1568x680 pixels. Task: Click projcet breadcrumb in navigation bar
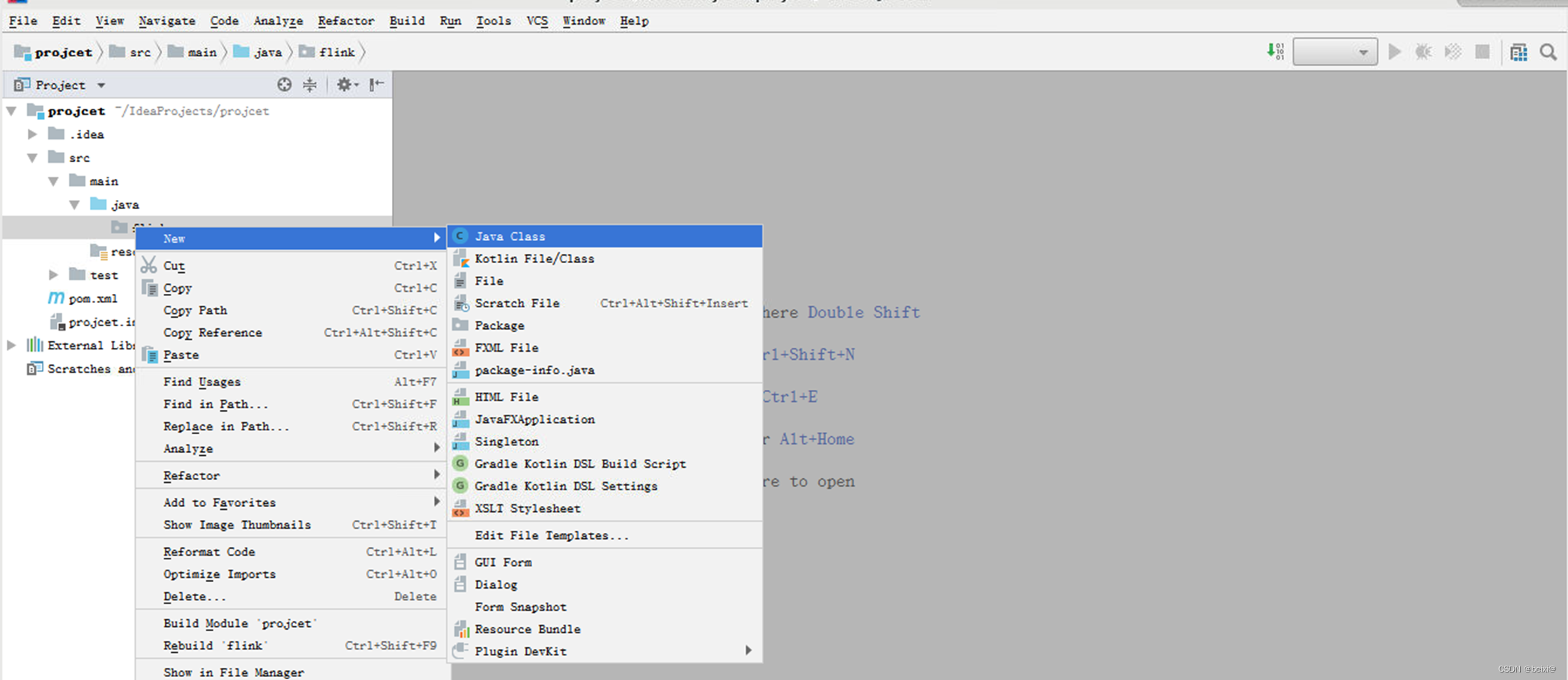click(53, 52)
